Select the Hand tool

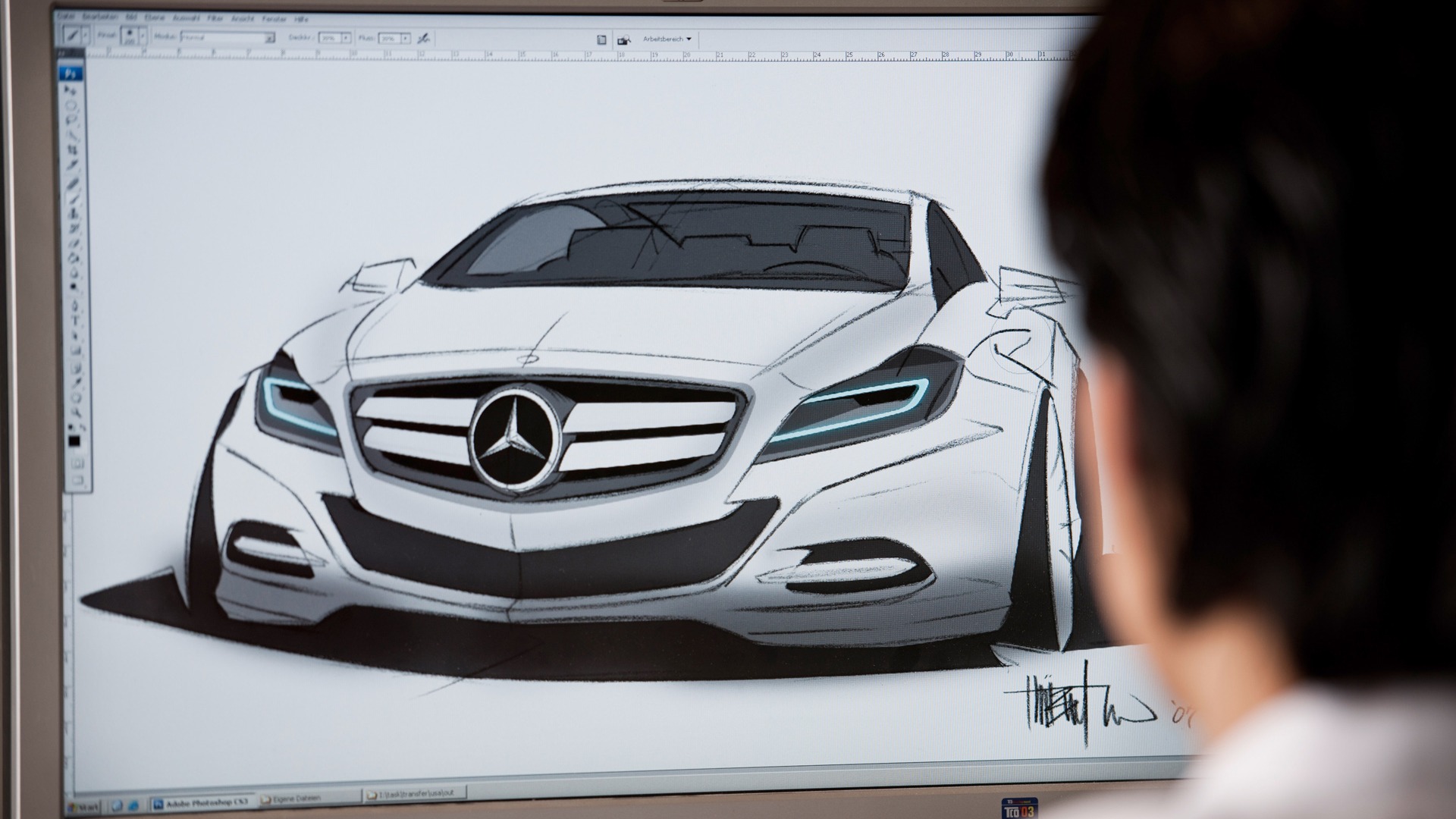(77, 397)
